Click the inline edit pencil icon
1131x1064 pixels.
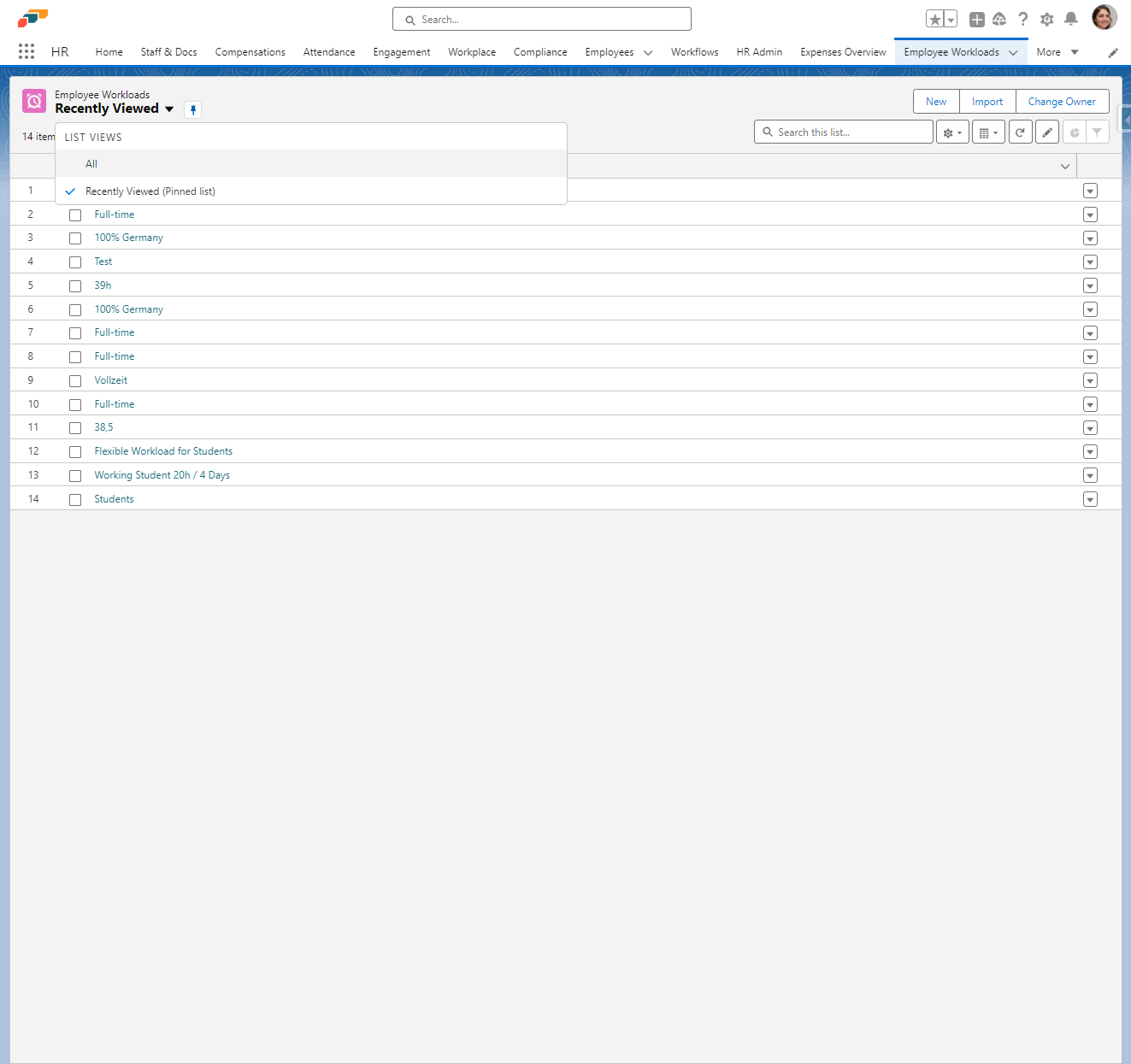(1046, 132)
